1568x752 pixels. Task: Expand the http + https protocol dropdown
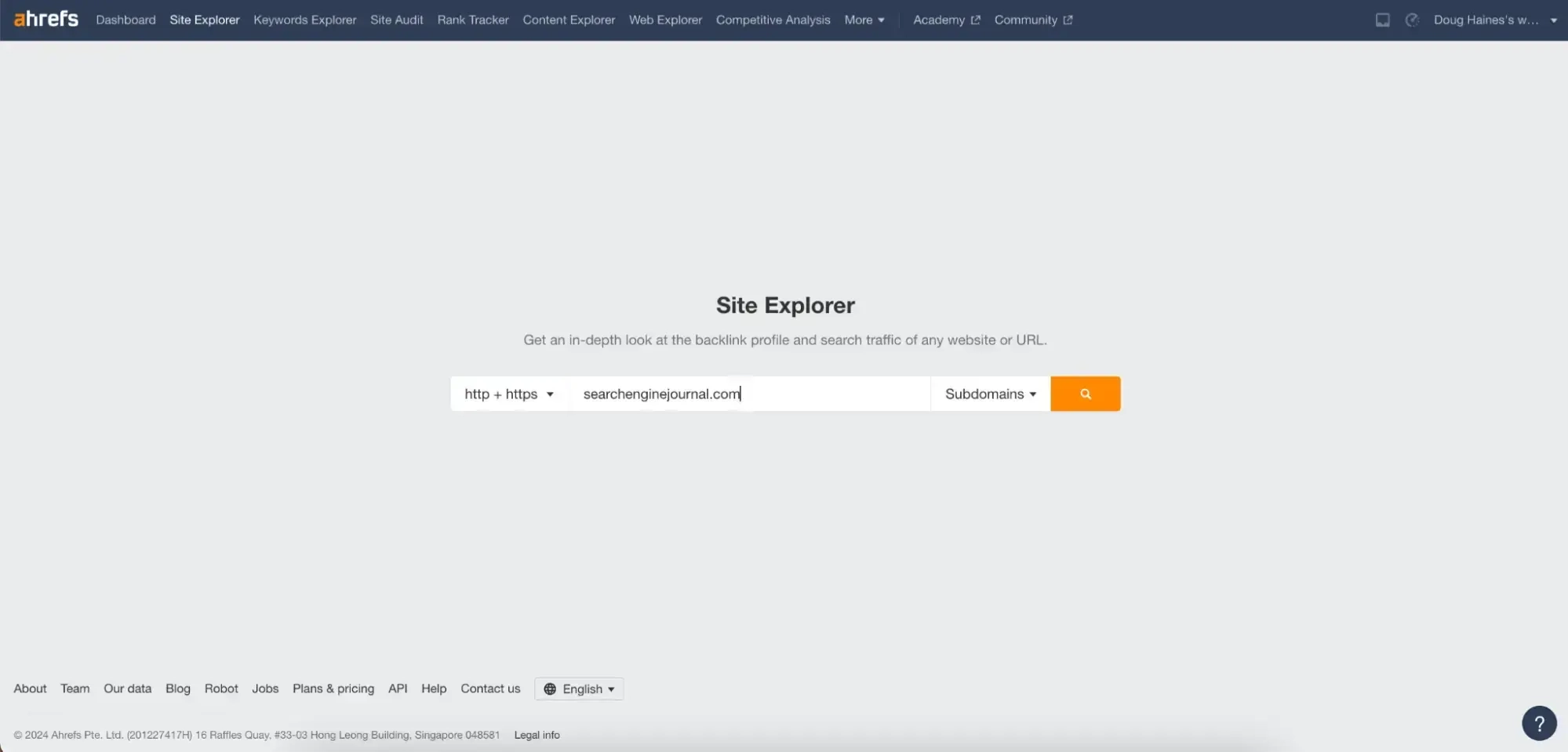[x=509, y=394]
